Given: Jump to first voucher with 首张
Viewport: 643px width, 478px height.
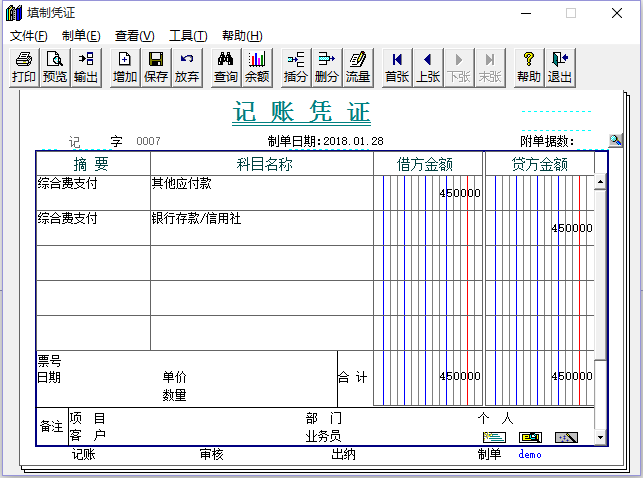Looking at the screenshot, I should pos(397,67).
